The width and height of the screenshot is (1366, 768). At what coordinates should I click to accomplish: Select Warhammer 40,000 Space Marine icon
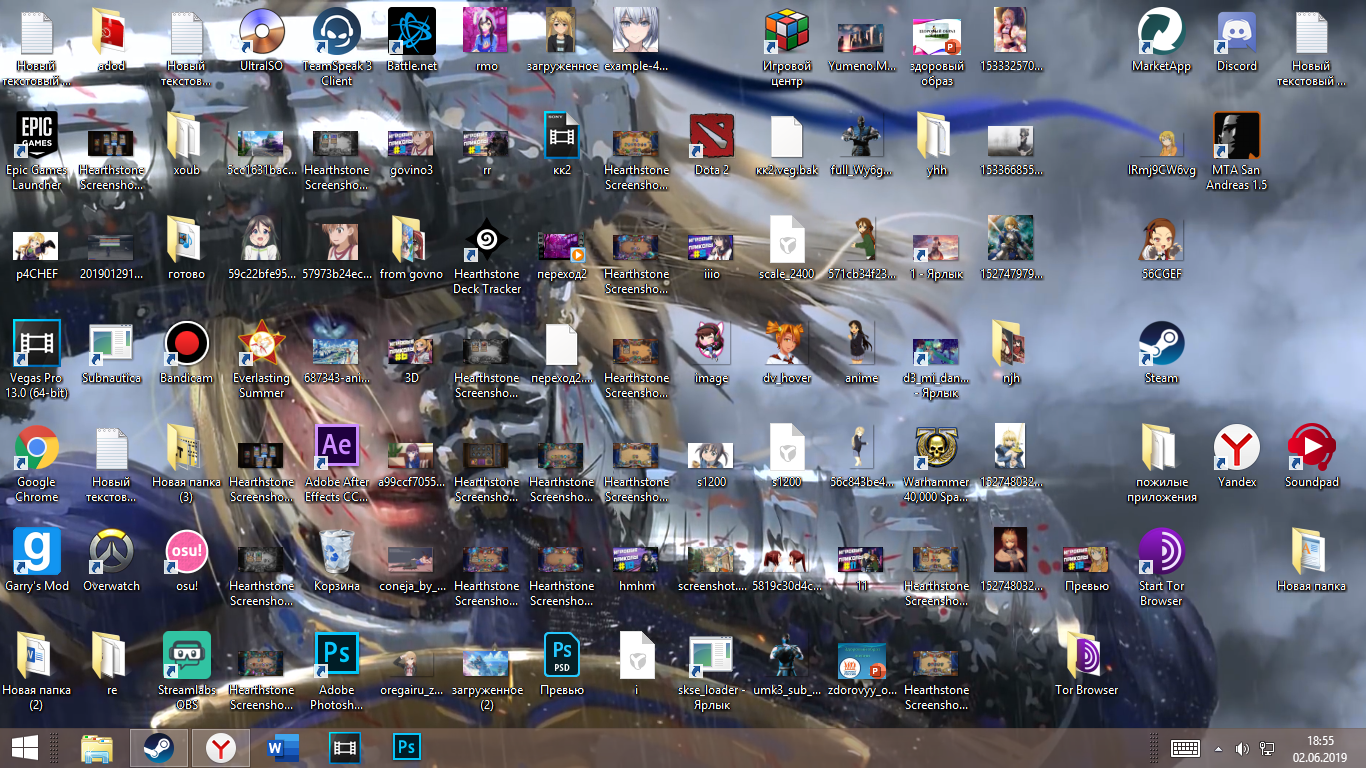click(x=937, y=449)
